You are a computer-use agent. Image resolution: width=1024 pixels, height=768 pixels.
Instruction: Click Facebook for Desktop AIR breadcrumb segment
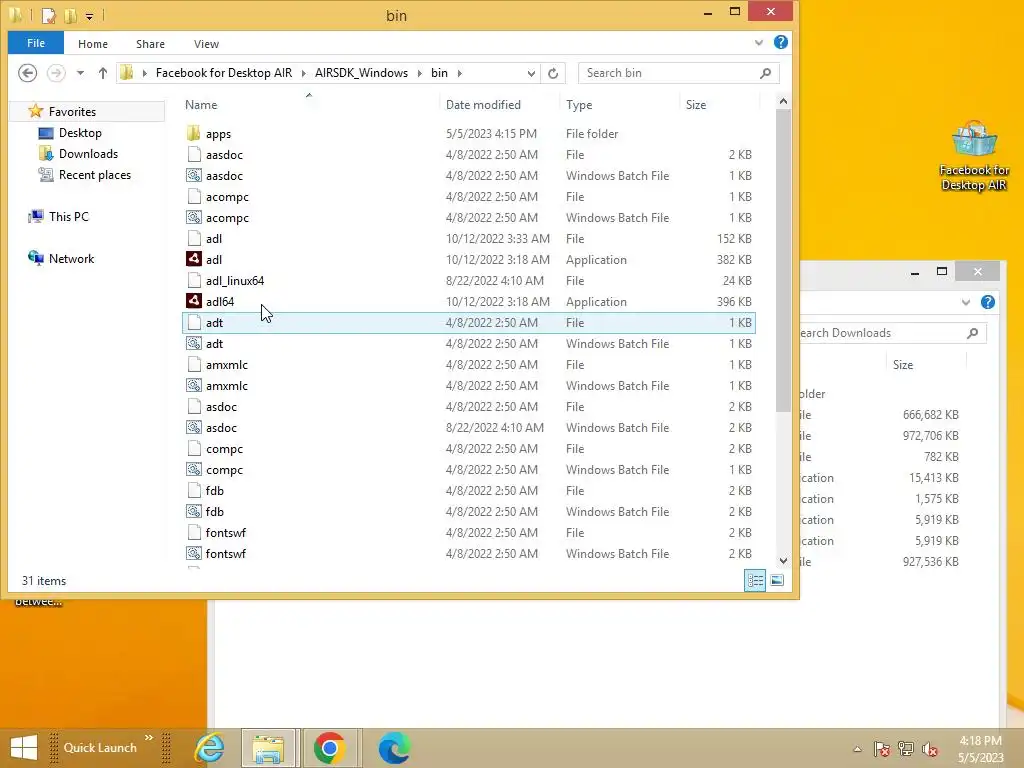coord(224,72)
